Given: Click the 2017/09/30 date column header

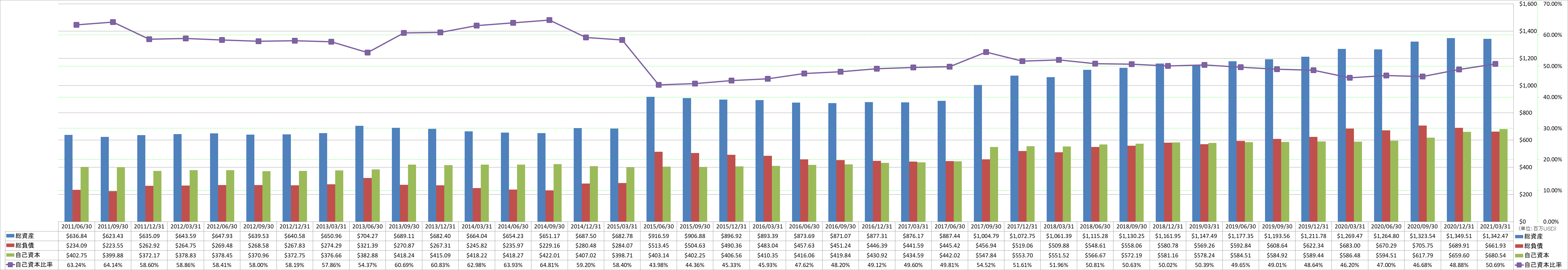Looking at the screenshot, I should coord(985,226).
